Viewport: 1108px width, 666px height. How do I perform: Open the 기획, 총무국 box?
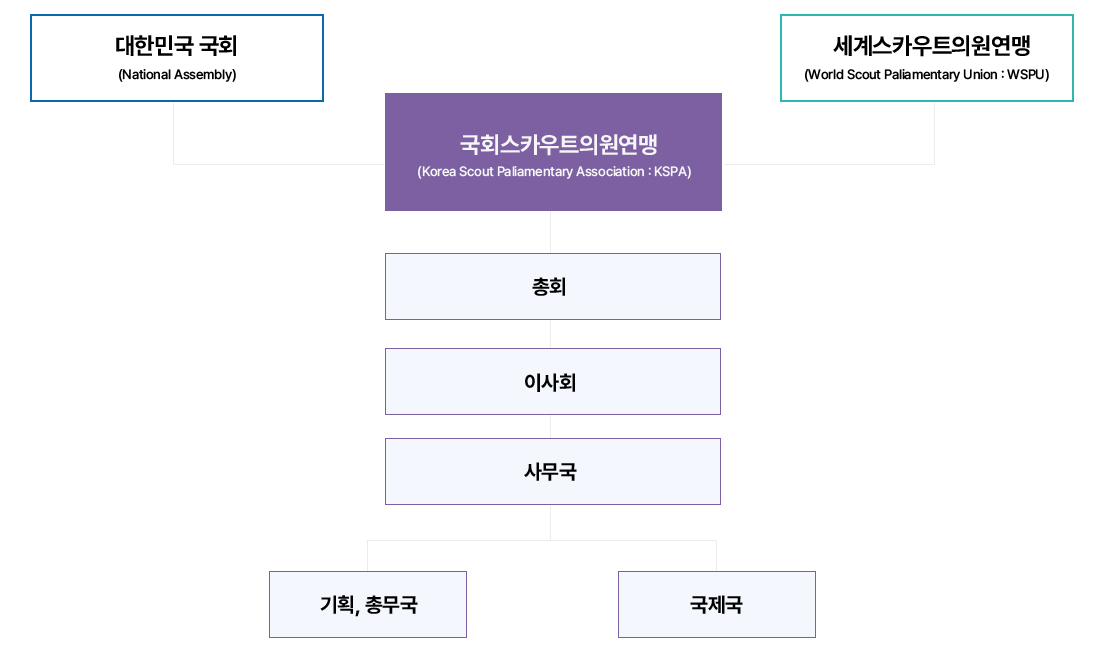367,604
